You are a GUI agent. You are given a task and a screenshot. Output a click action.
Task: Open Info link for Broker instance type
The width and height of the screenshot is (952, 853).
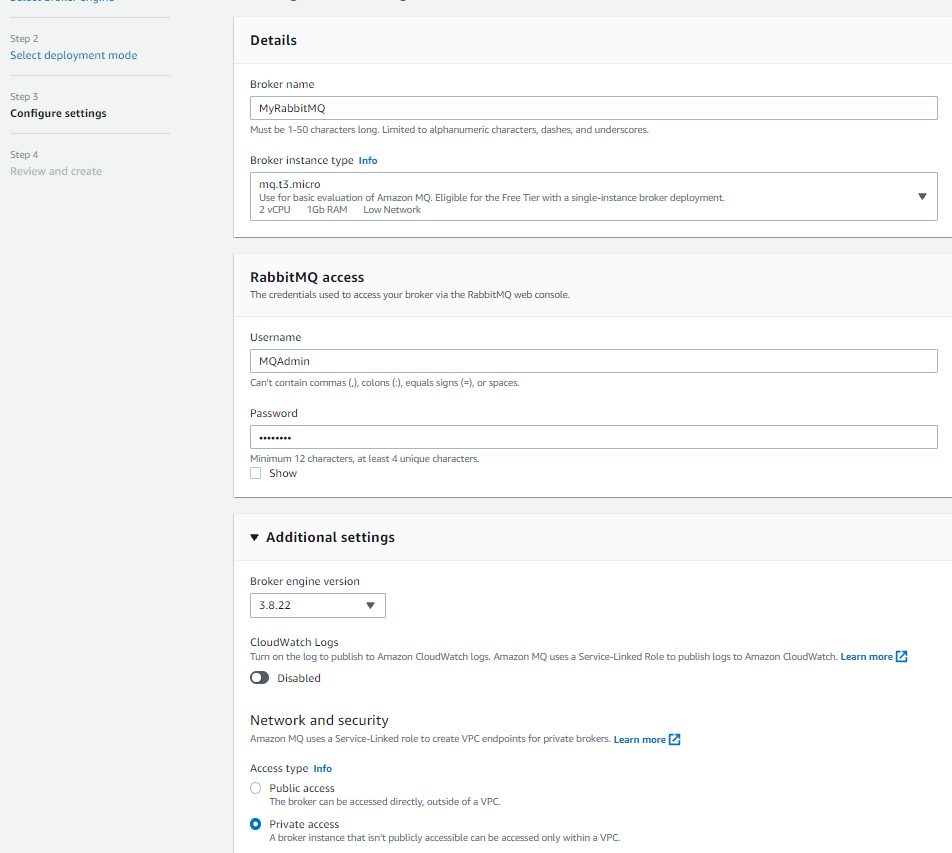tap(368, 160)
